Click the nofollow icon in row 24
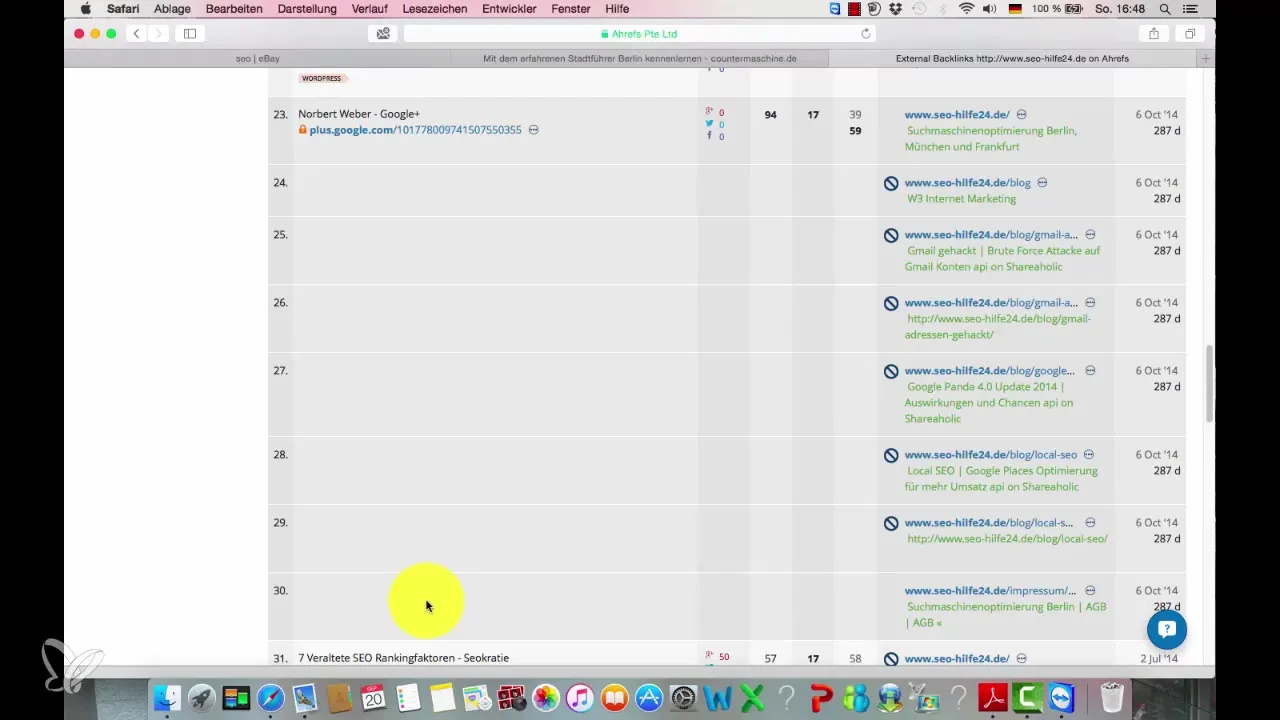The image size is (1280, 720). click(x=891, y=183)
